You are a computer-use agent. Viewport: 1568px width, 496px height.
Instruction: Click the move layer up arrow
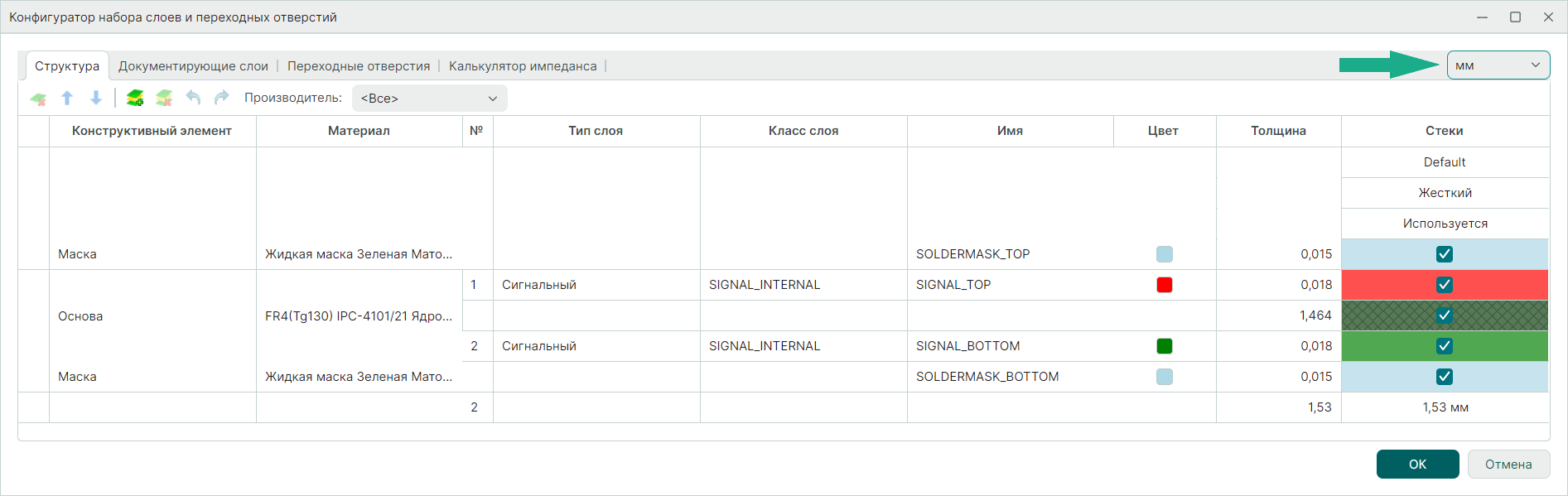coord(67,98)
